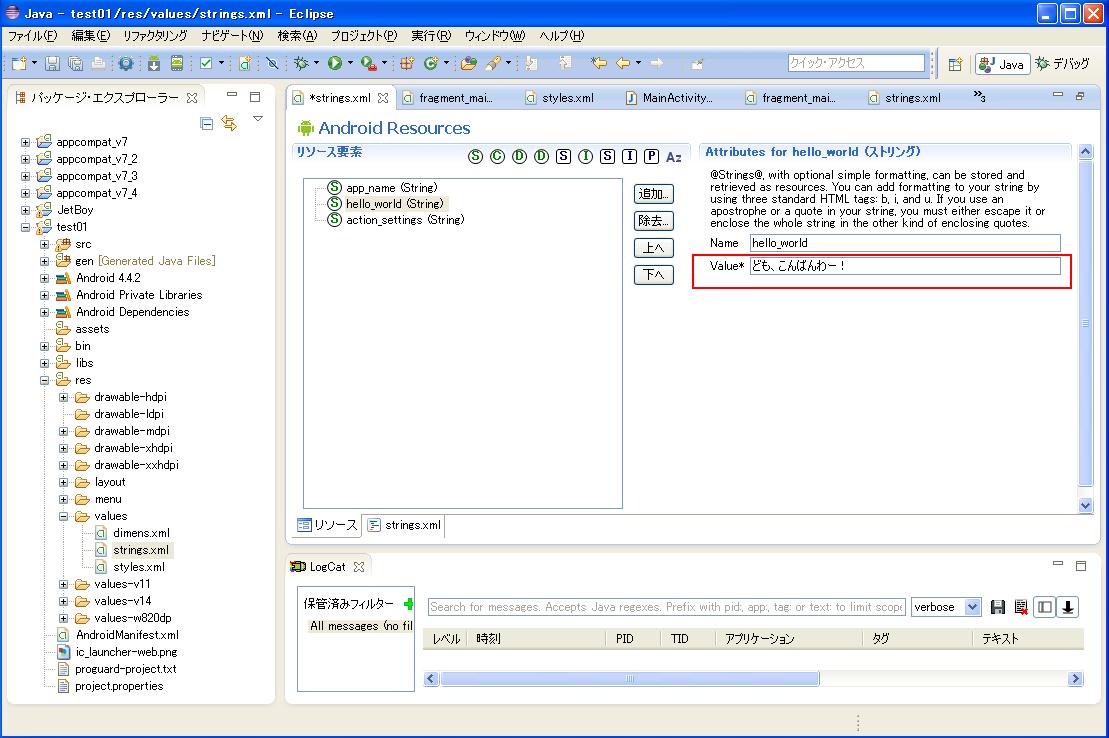Click the New Java Class icon
Screen dimensions: 1109x738
(x=430, y=64)
